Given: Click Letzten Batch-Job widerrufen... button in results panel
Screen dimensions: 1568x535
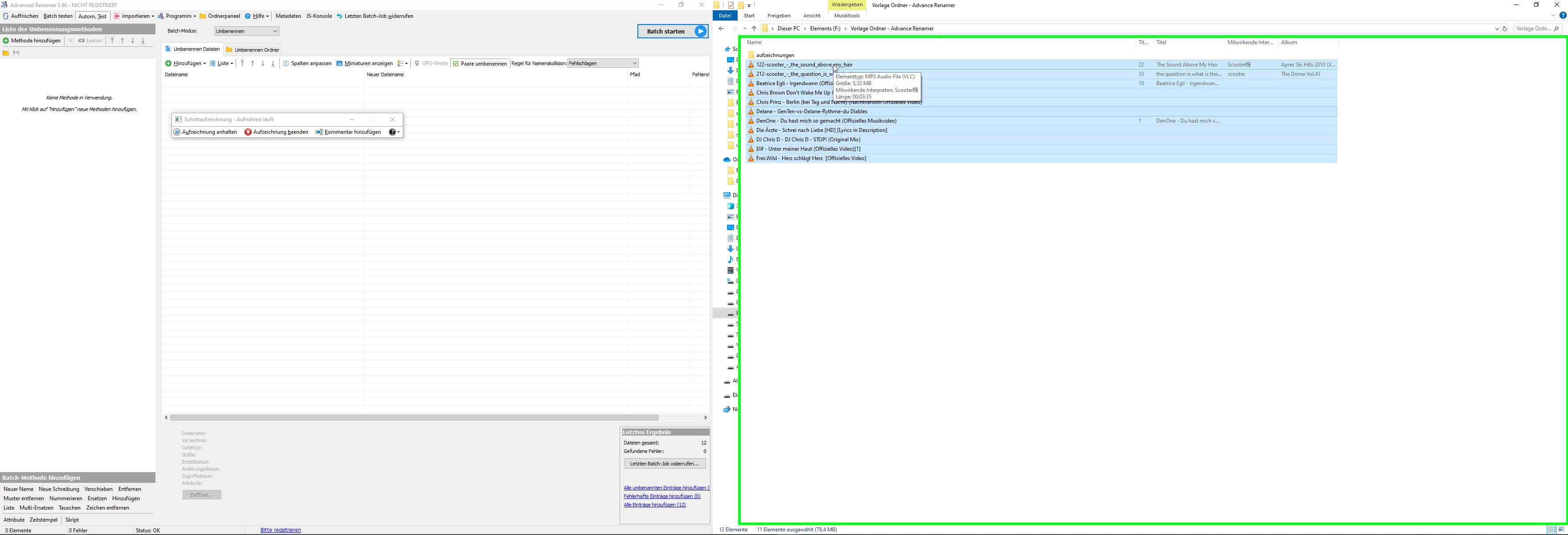Looking at the screenshot, I should click(665, 464).
